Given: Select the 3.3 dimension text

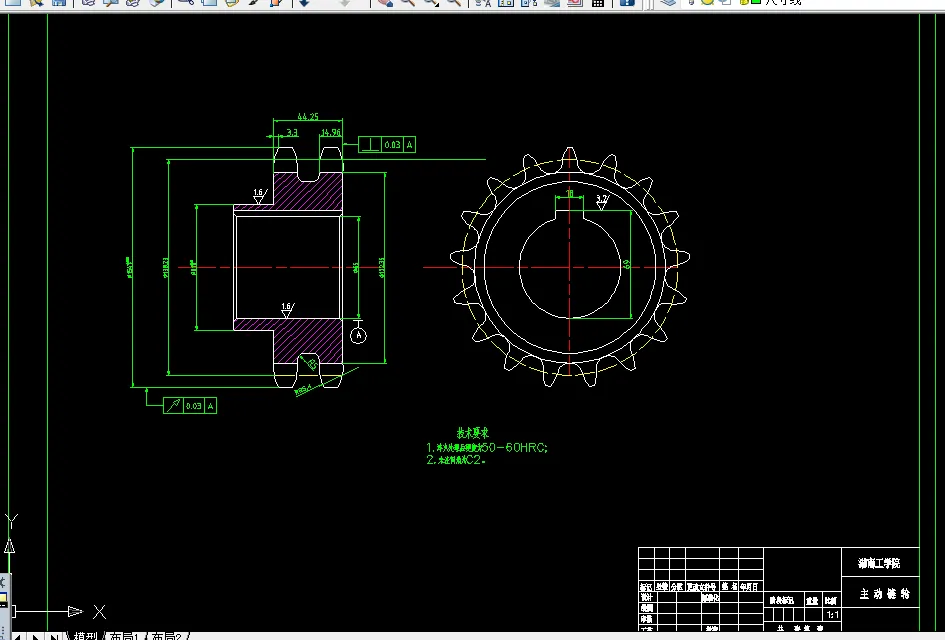Looking at the screenshot, I should [292, 132].
